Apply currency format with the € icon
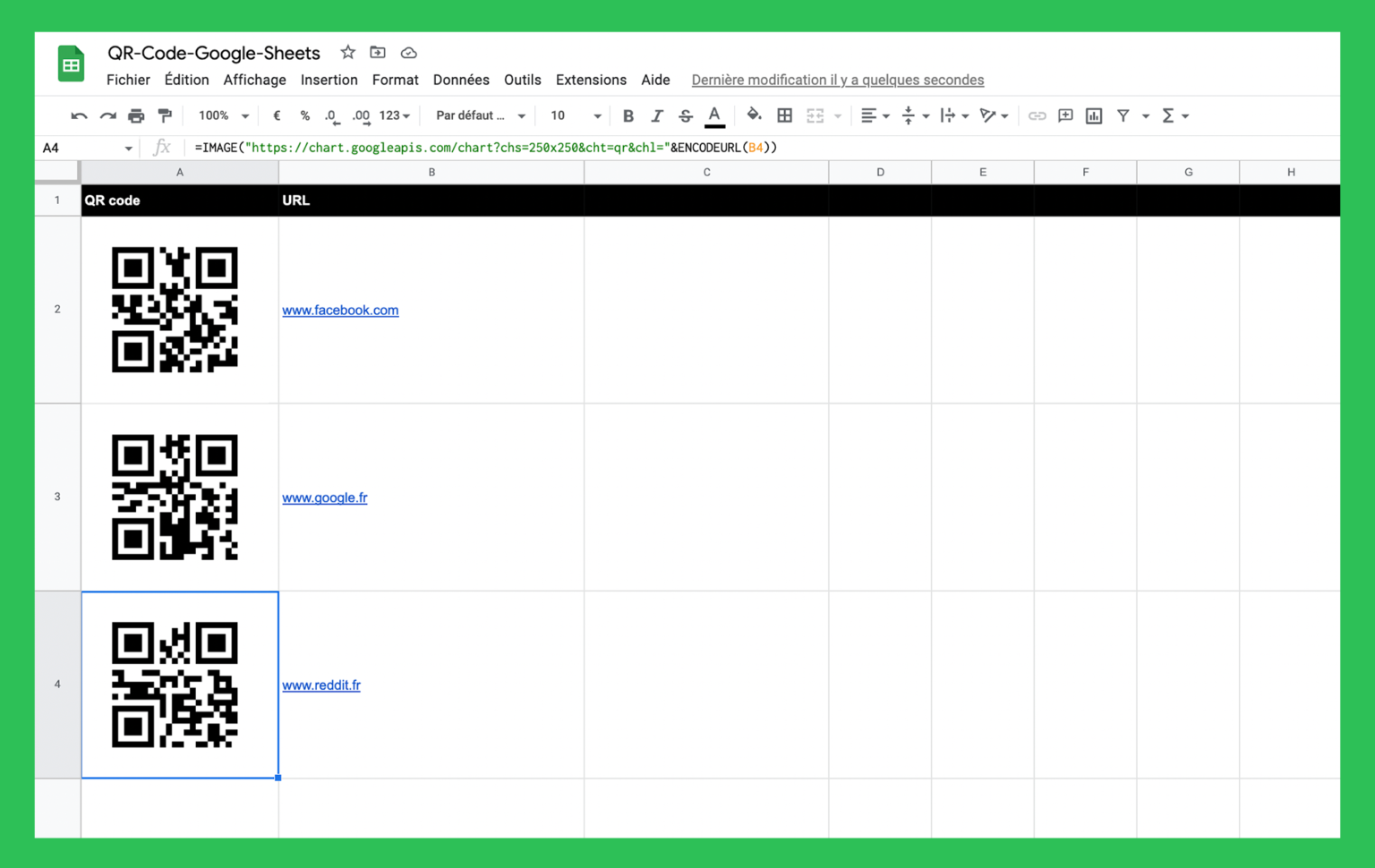Viewport: 1375px width, 868px height. coord(277,115)
